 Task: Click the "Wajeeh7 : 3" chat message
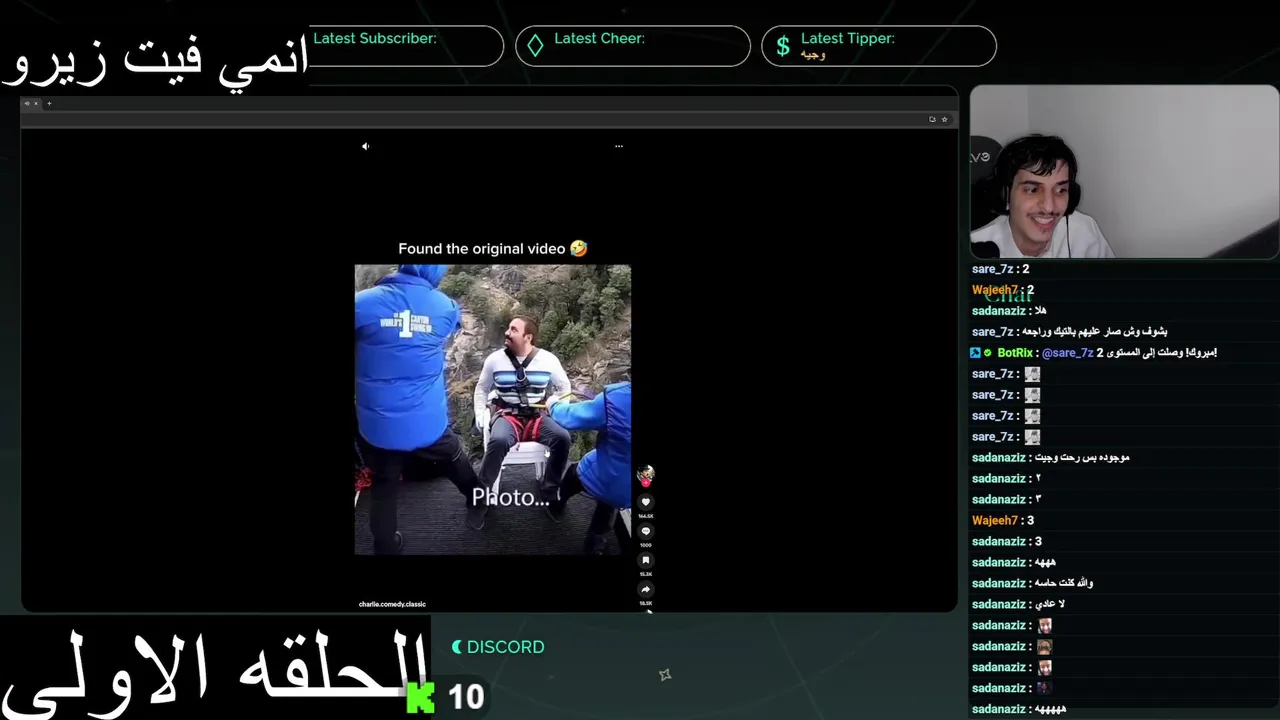pyautogui.click(x=1003, y=521)
